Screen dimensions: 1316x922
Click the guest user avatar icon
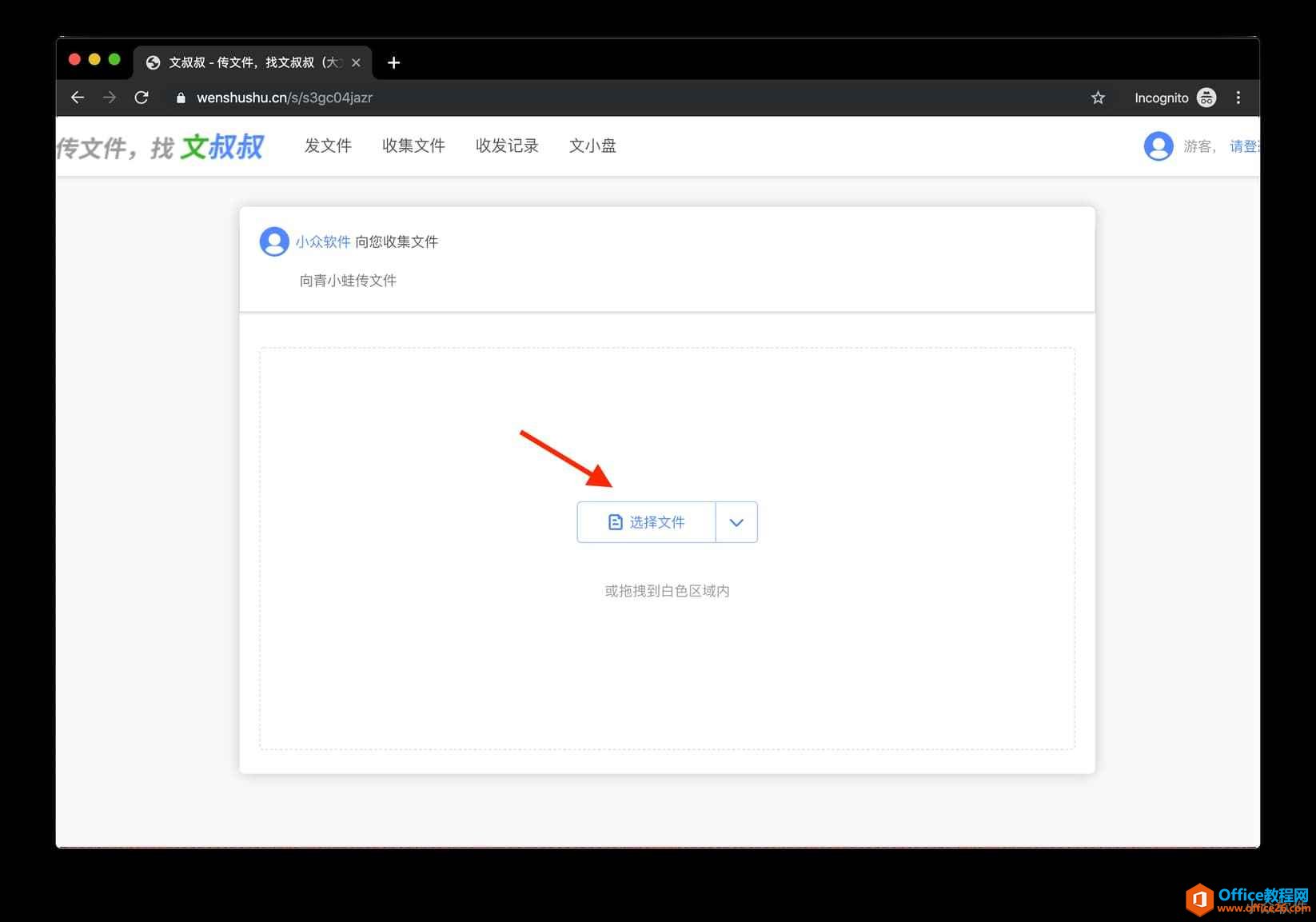(x=1158, y=146)
